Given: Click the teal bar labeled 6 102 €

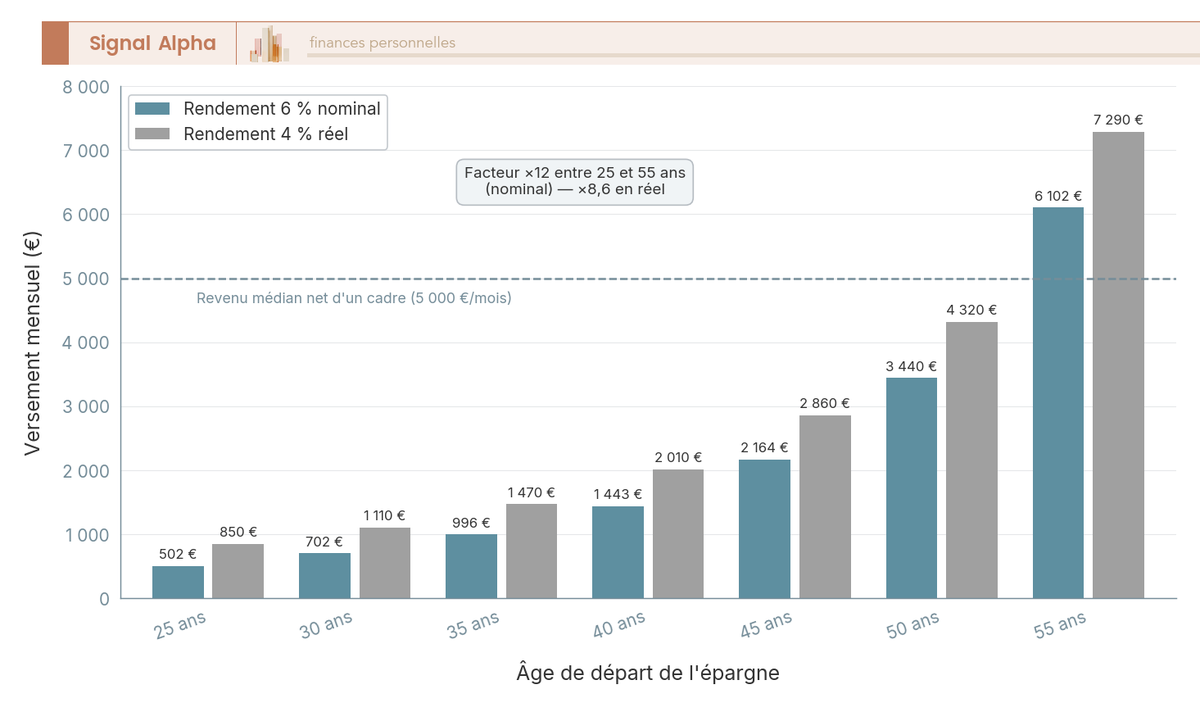Looking at the screenshot, I should (x=1058, y=403).
